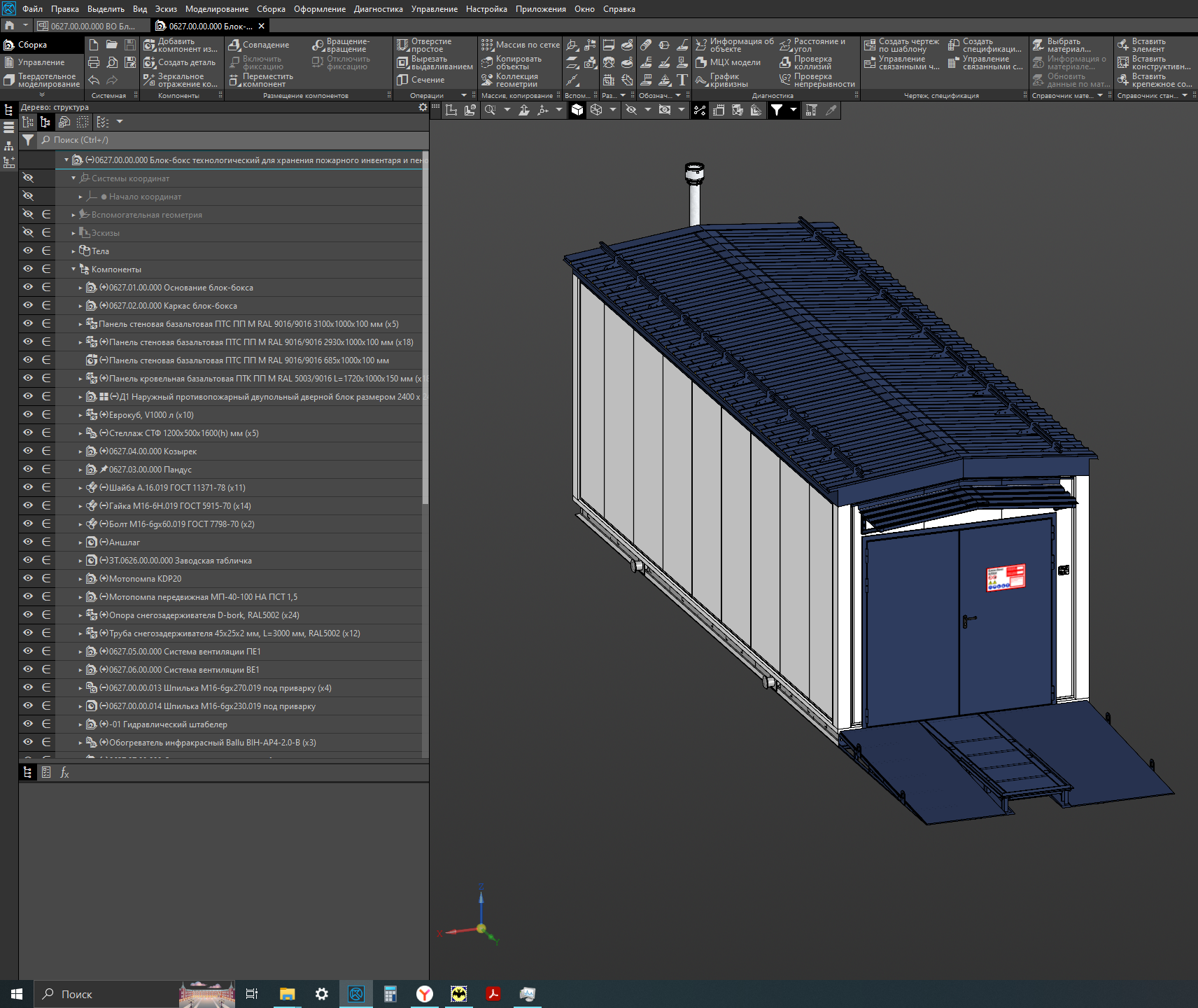Expand the Тела tree node
The height and width of the screenshot is (1008, 1198).
click(x=73, y=251)
